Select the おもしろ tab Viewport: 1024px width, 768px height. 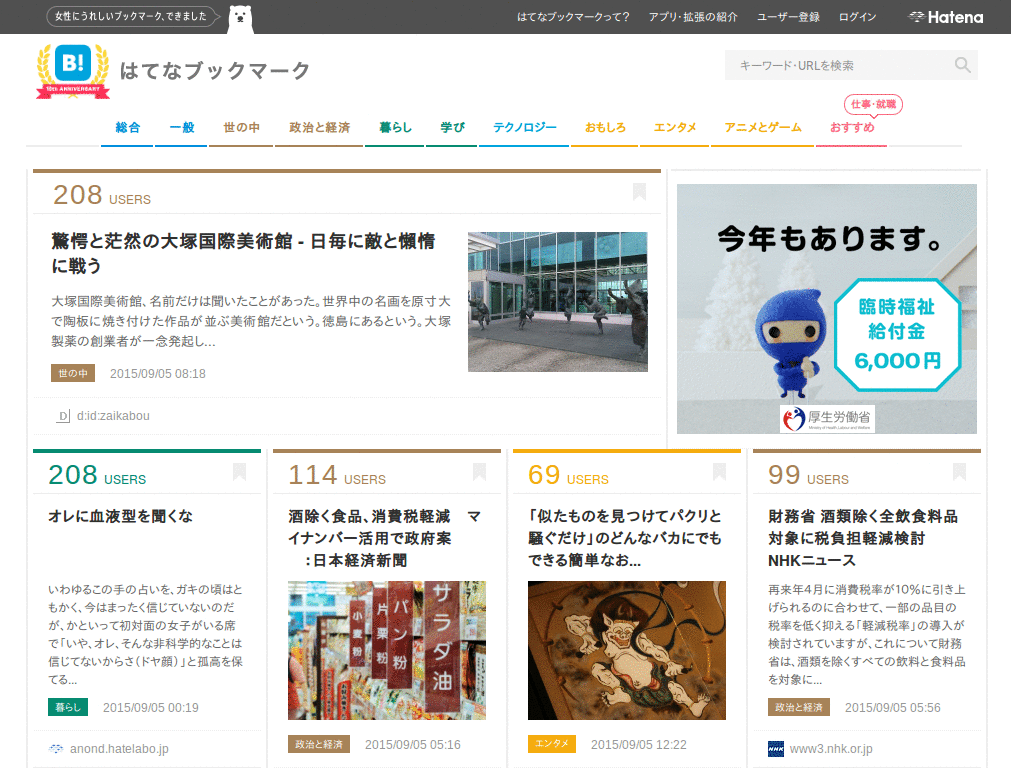tap(605, 127)
